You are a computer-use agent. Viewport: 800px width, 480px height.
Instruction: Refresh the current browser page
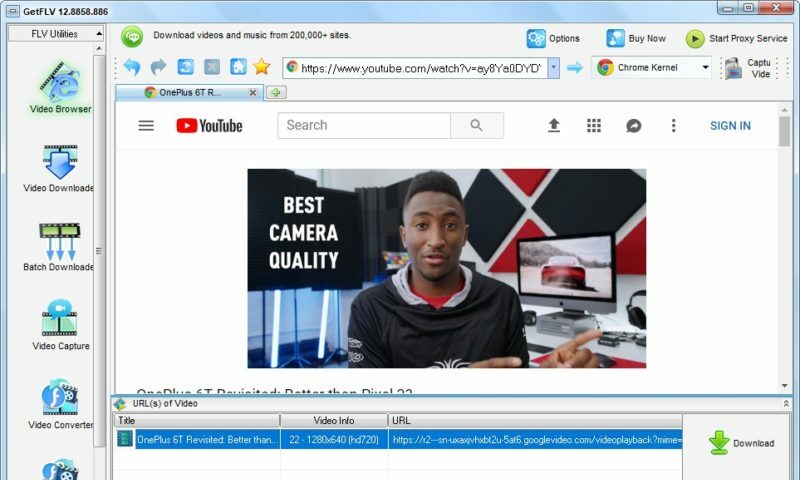185,67
